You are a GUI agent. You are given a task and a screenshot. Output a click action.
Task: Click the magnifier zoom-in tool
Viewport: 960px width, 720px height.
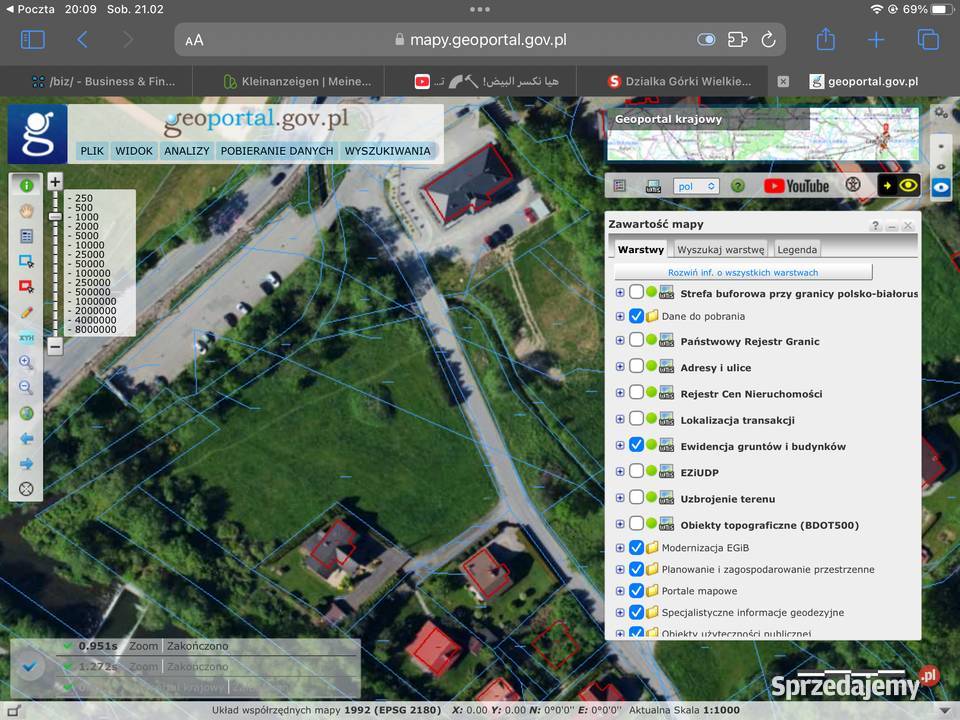26,363
